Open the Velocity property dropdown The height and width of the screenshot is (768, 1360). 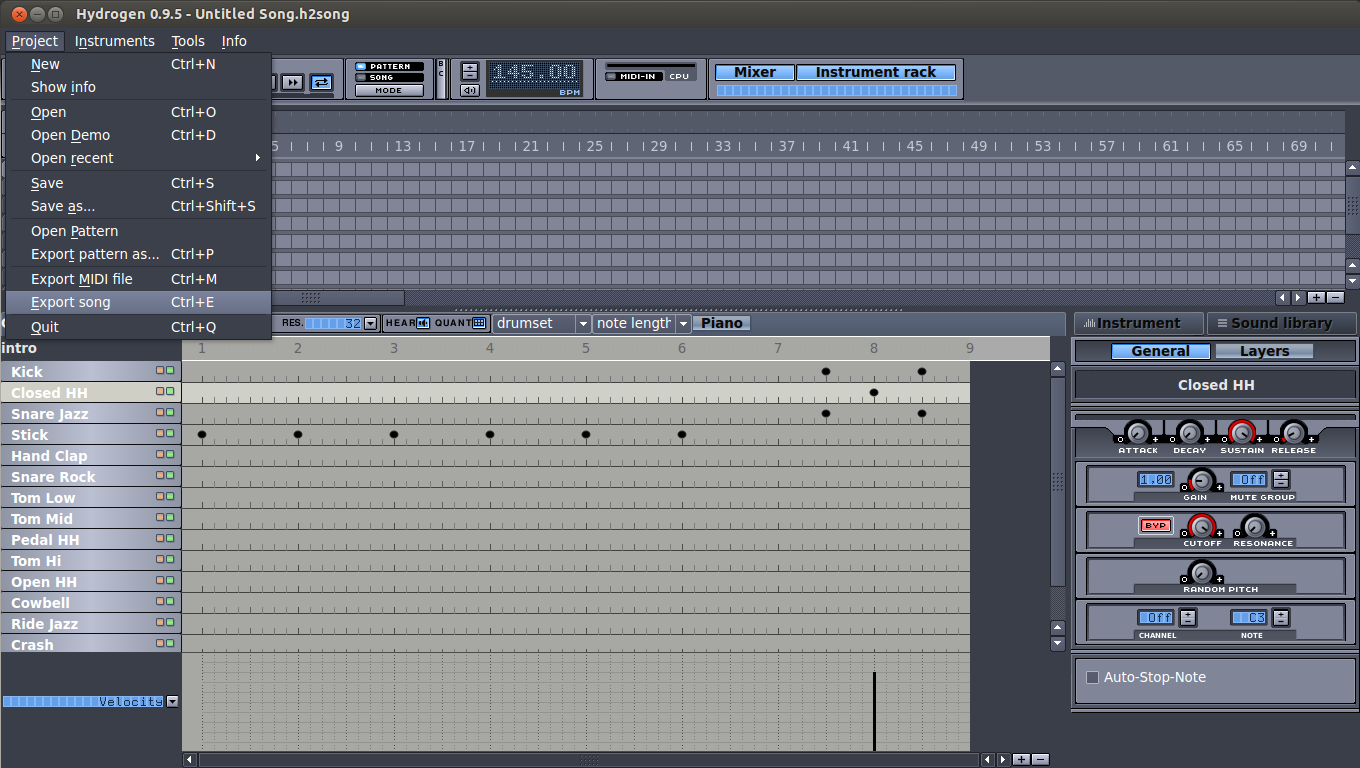[172, 702]
